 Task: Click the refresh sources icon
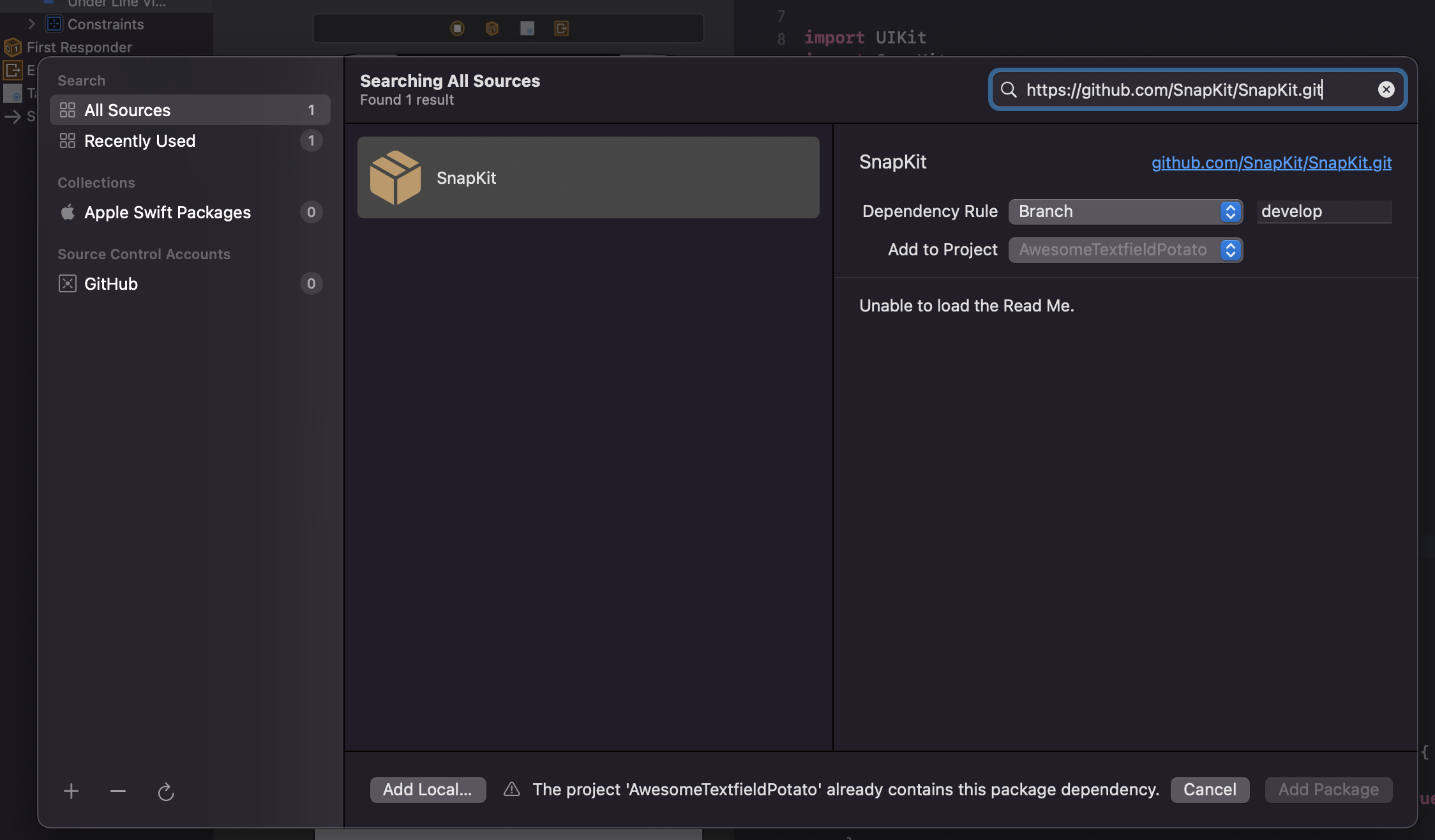click(166, 792)
